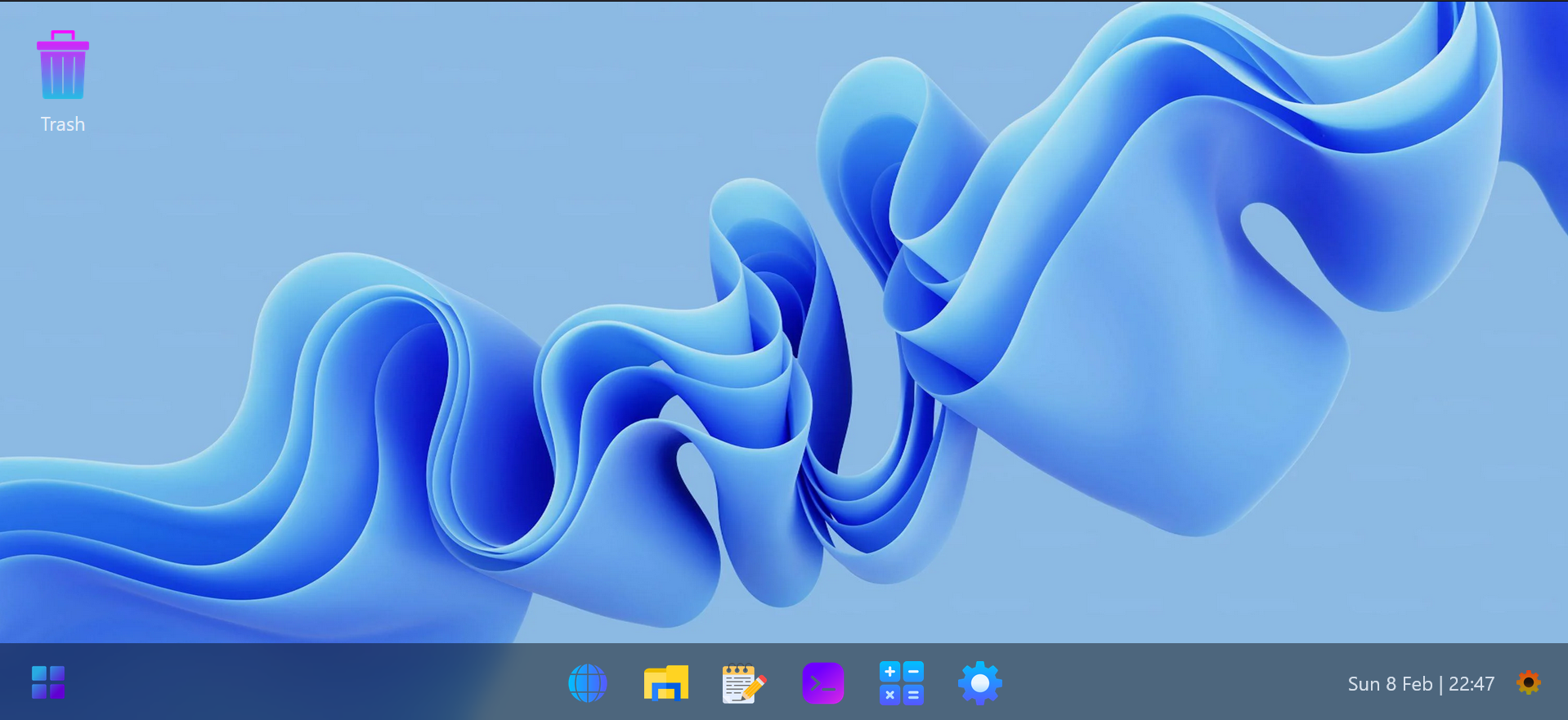The width and height of the screenshot is (1568, 720).
Task: Click the "Trash" label text
Action: (x=63, y=124)
